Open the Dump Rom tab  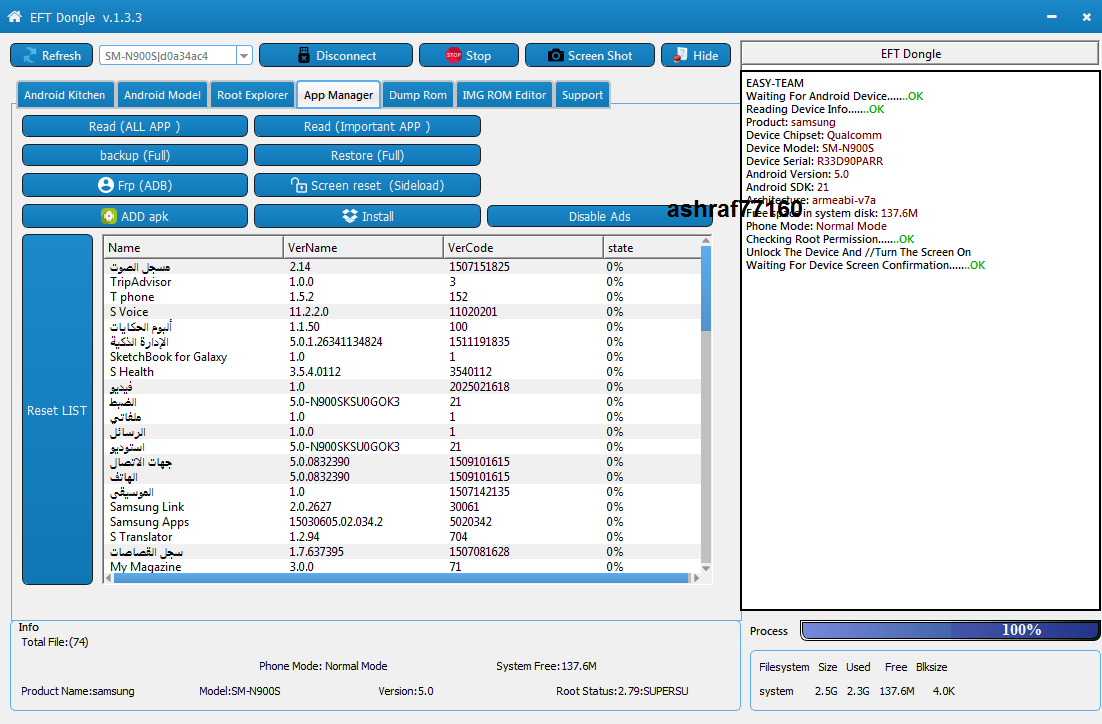(x=417, y=95)
